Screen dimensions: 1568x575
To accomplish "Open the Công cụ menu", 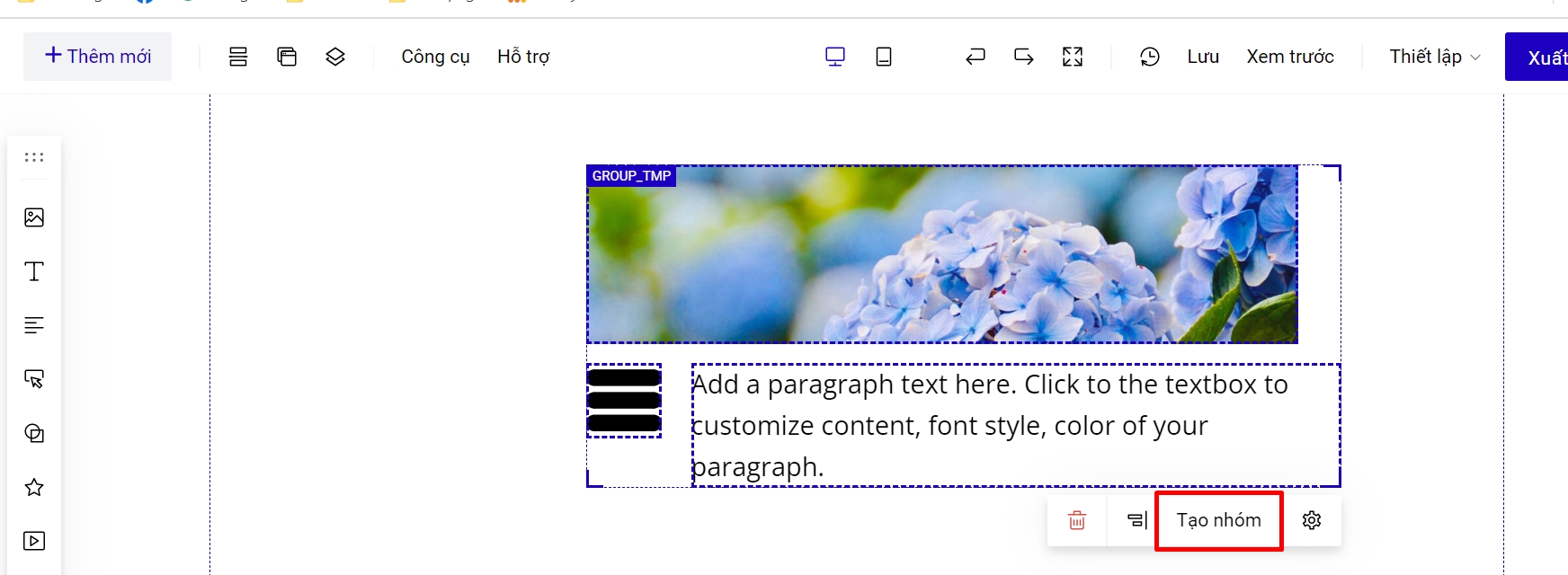I will tap(435, 57).
